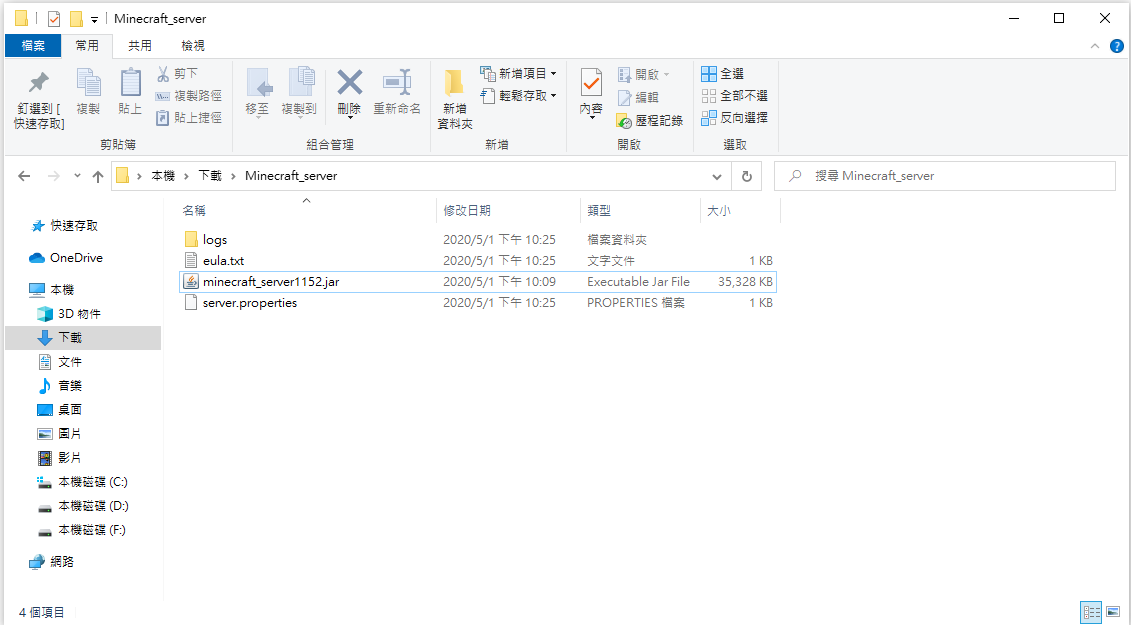Select the server.properties file
The image size is (1131, 625).
point(478,302)
